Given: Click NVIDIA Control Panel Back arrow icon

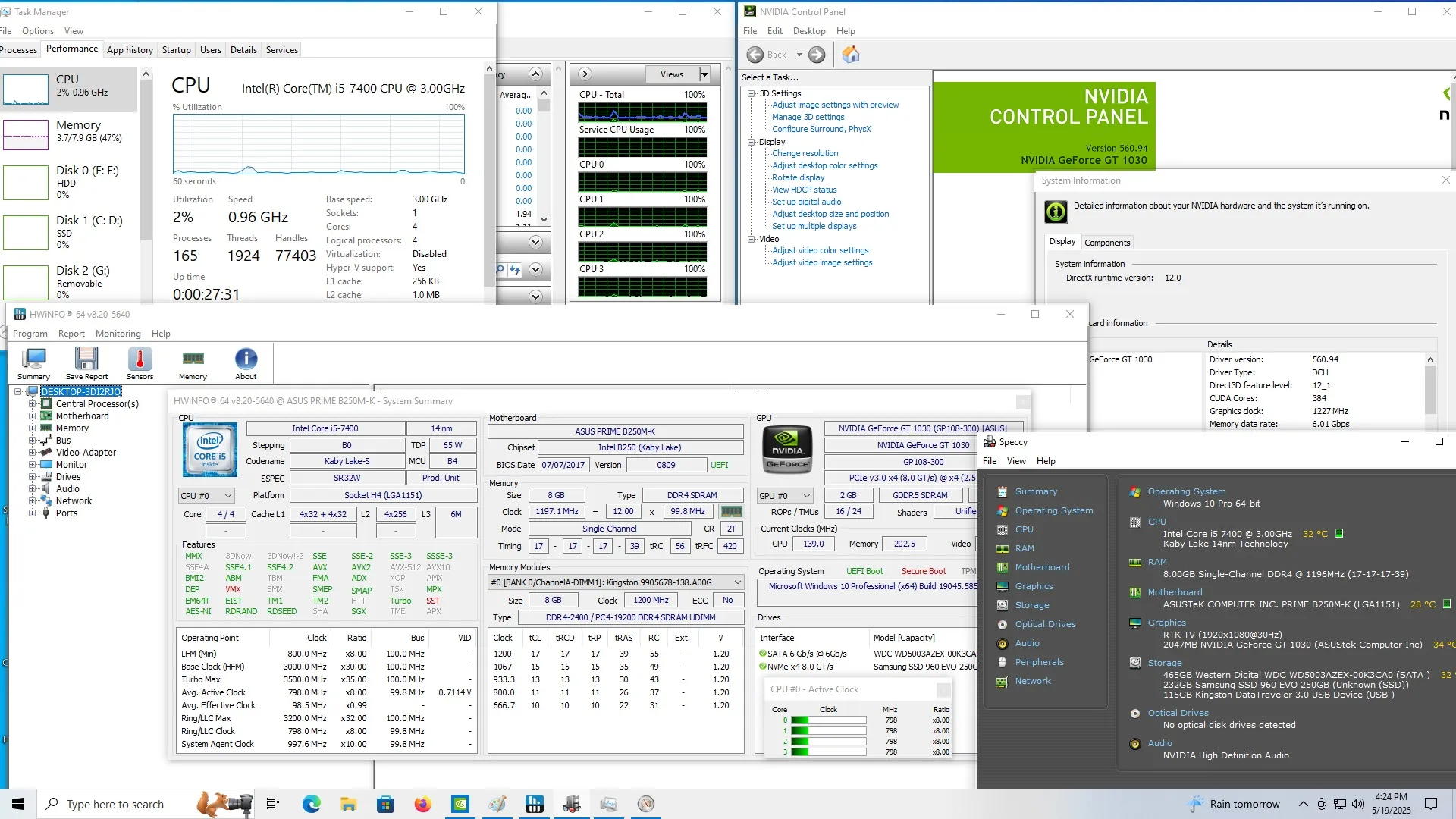Looking at the screenshot, I should pos(755,55).
